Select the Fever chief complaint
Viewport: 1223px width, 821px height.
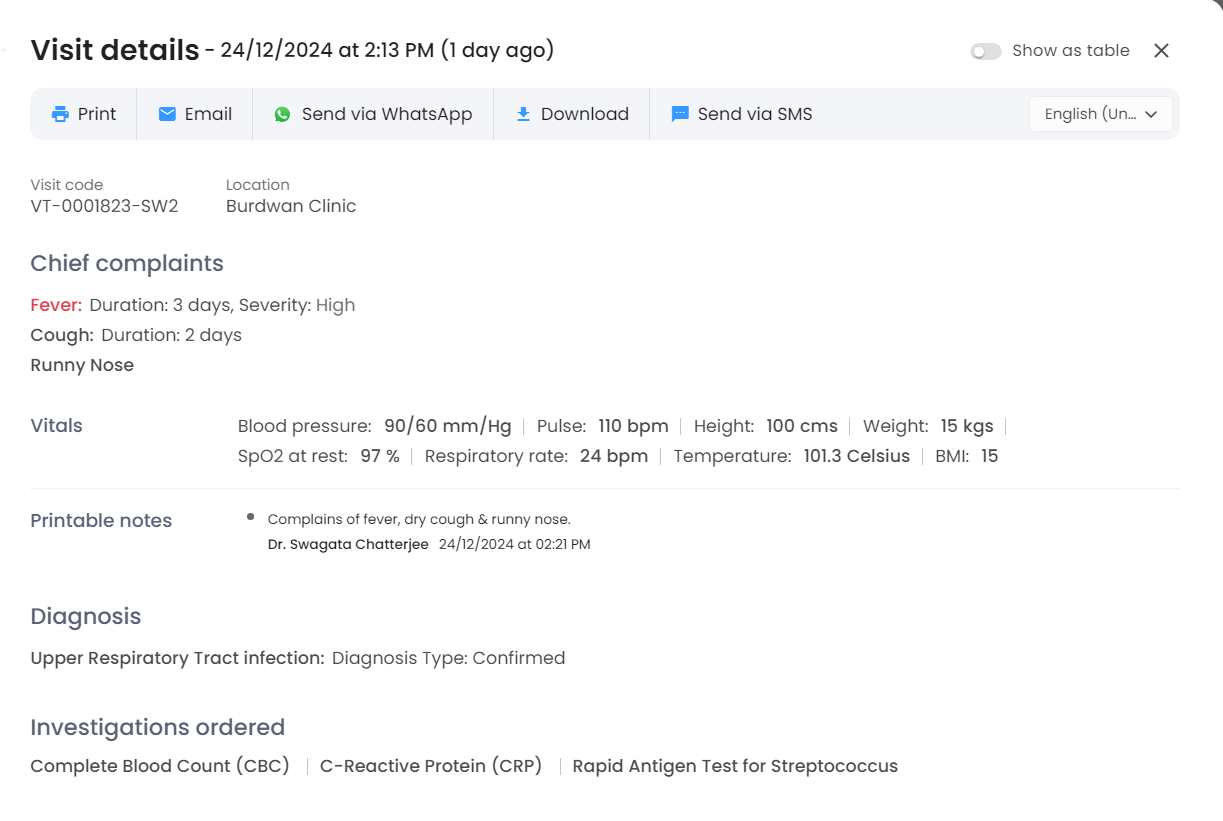(x=56, y=305)
